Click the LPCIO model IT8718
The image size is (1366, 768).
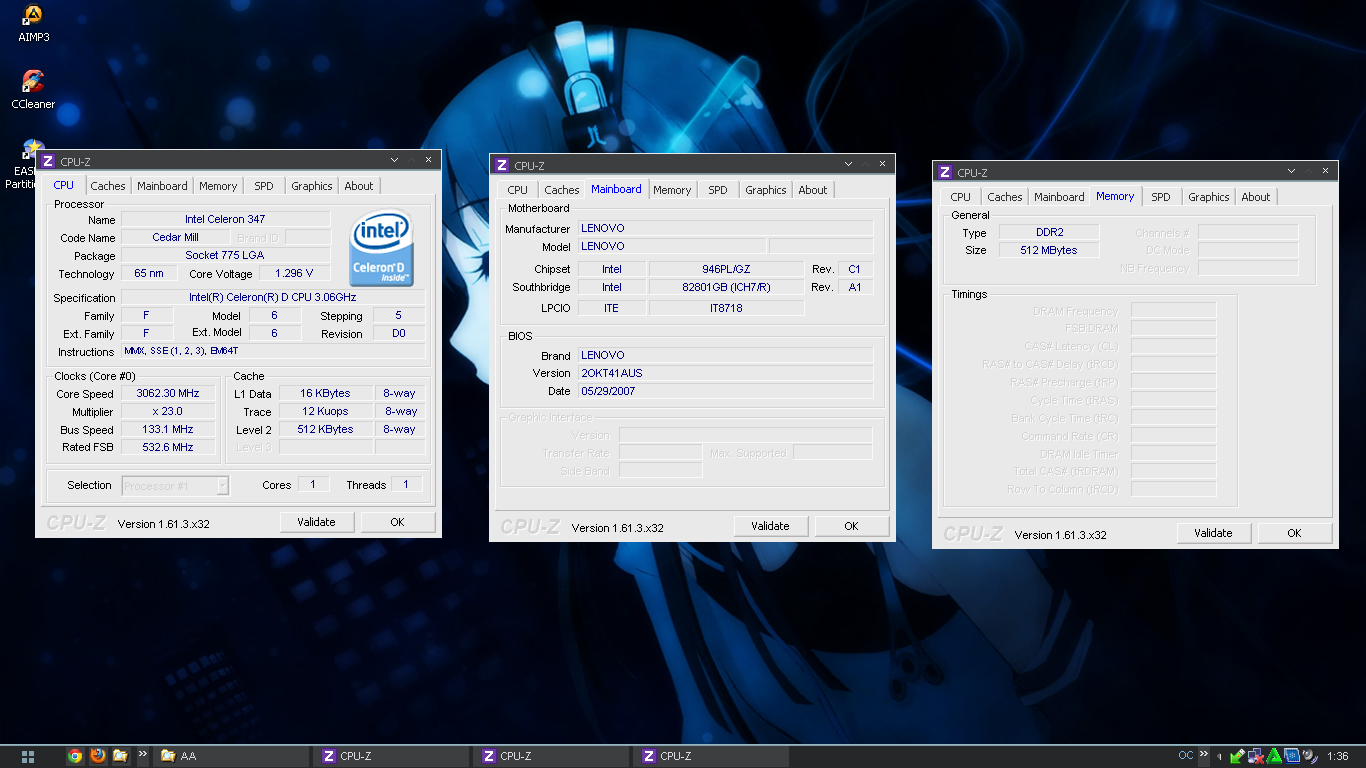click(x=726, y=308)
